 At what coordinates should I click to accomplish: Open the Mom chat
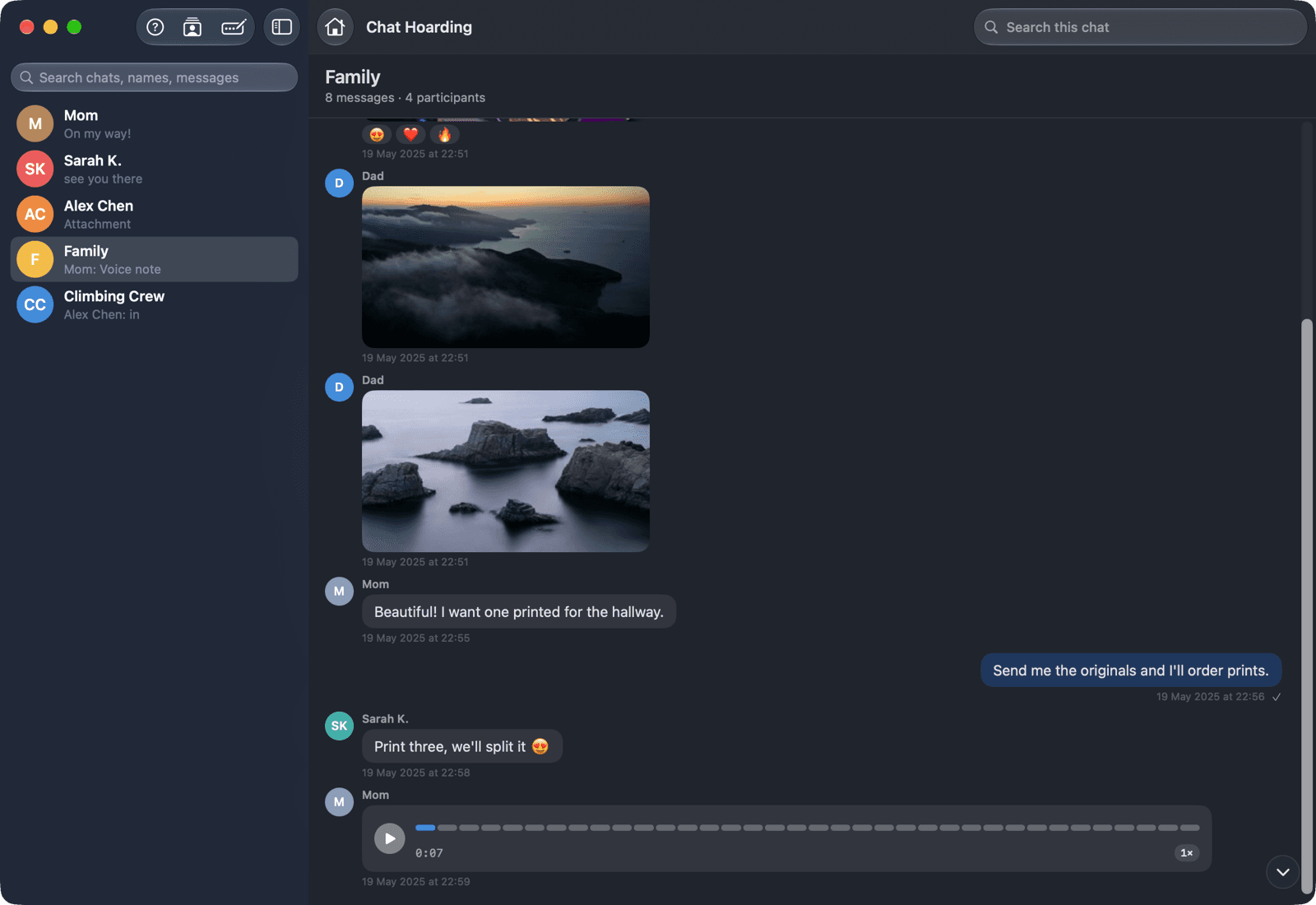[155, 123]
